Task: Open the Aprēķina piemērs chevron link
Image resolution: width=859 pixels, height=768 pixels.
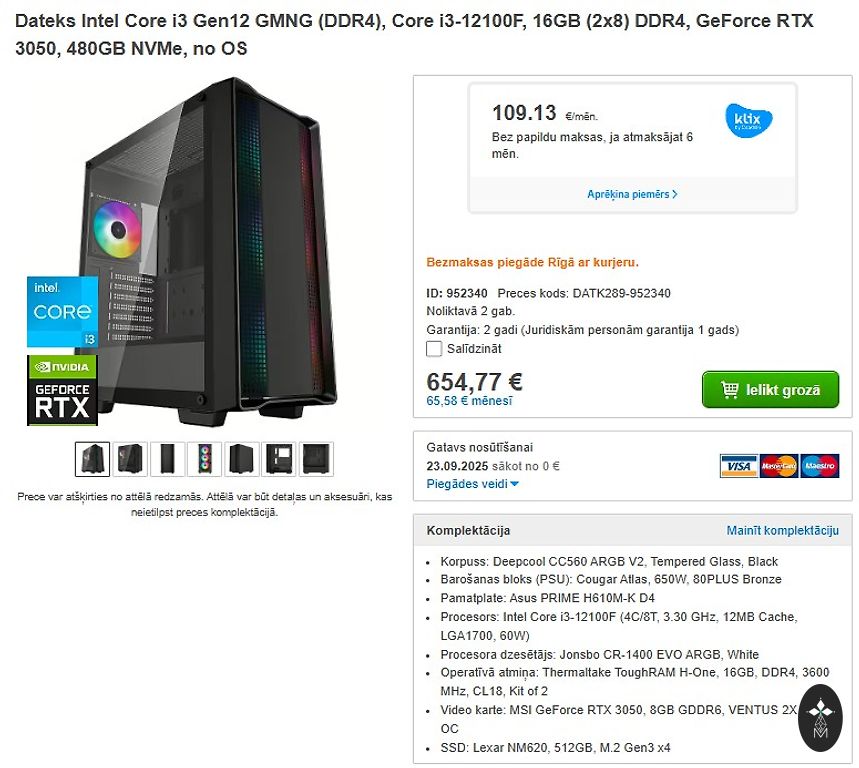Action: click(x=632, y=194)
